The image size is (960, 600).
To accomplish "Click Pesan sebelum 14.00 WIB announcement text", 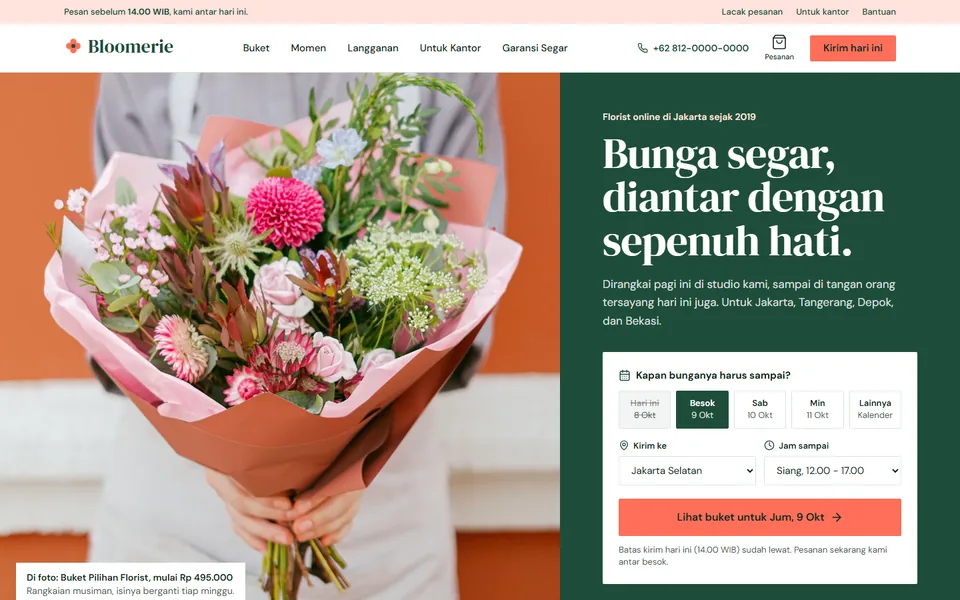I will click(x=156, y=12).
